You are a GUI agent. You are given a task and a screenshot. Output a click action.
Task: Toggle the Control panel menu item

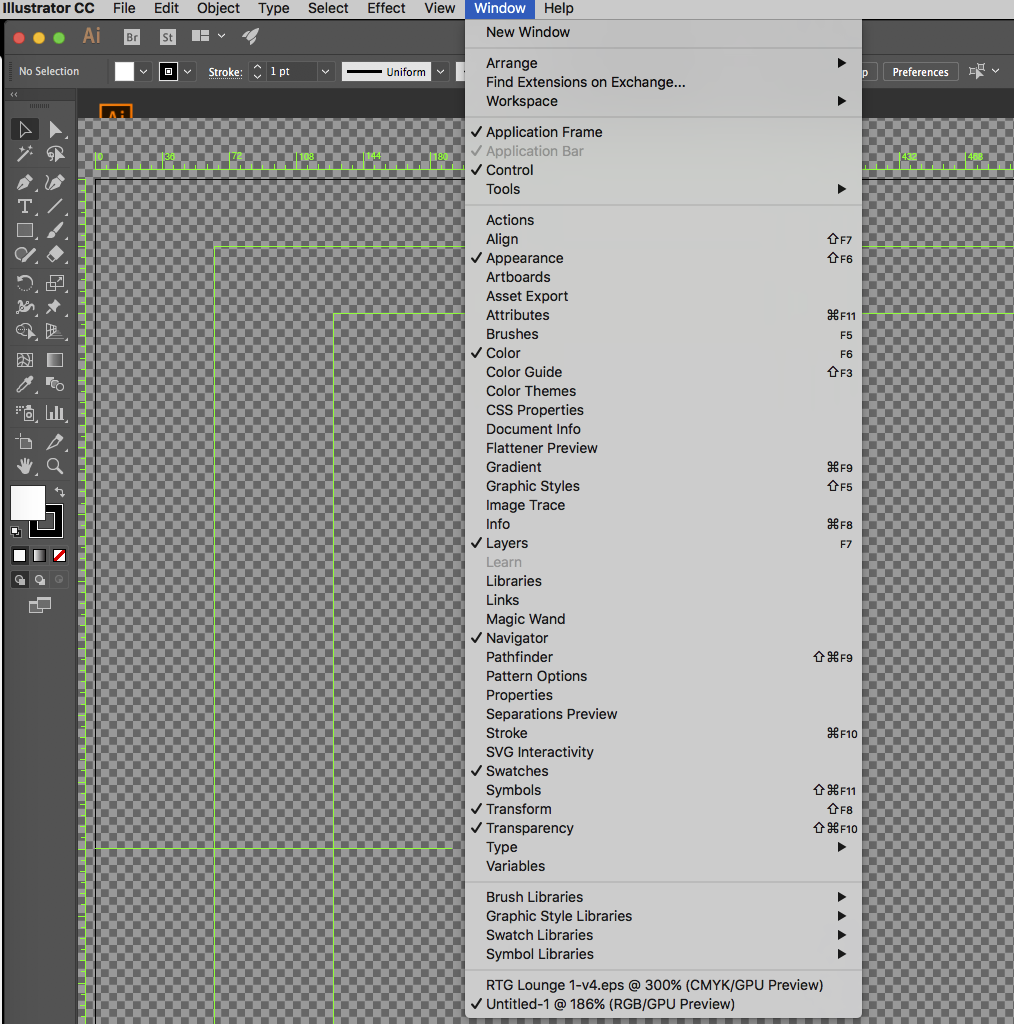pyautogui.click(x=663, y=170)
